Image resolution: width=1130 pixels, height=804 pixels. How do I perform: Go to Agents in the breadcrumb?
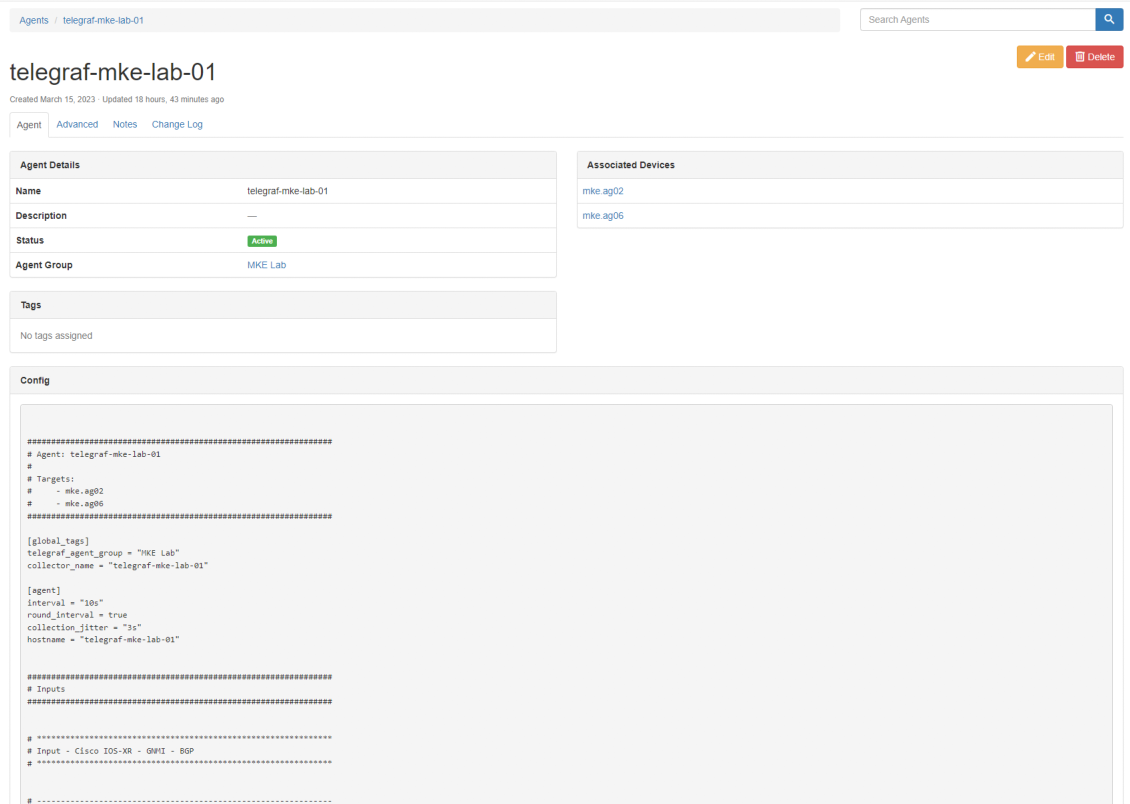[x=34, y=20]
